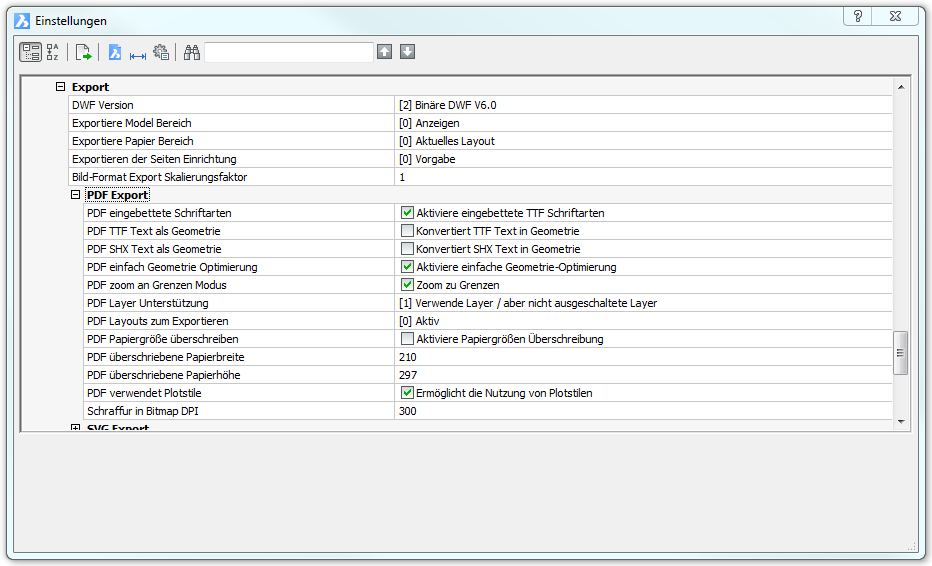This screenshot has width=932, height=566.
Task: Collapse the PDF Export group
Action: pyautogui.click(x=76, y=195)
